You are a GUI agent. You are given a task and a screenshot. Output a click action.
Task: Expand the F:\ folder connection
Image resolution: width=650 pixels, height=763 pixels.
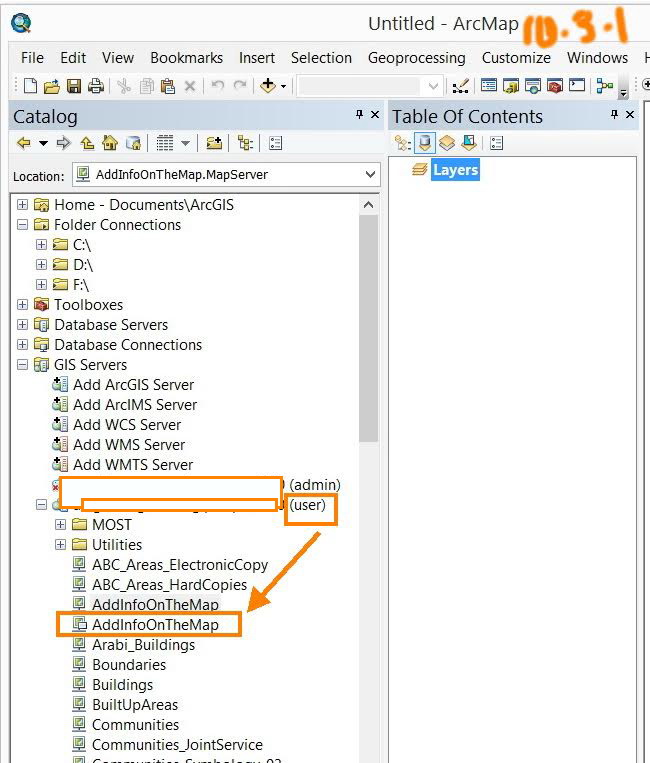[41, 284]
